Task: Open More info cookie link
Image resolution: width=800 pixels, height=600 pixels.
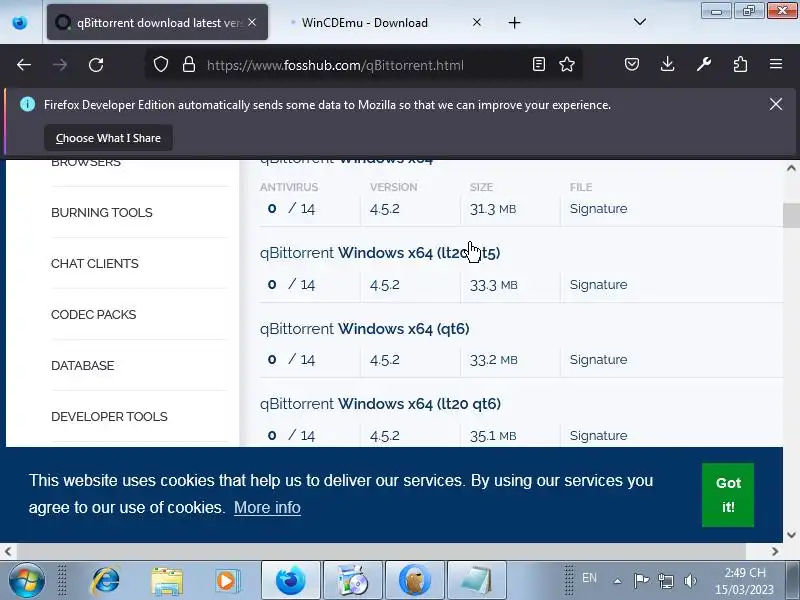Action: tap(267, 508)
